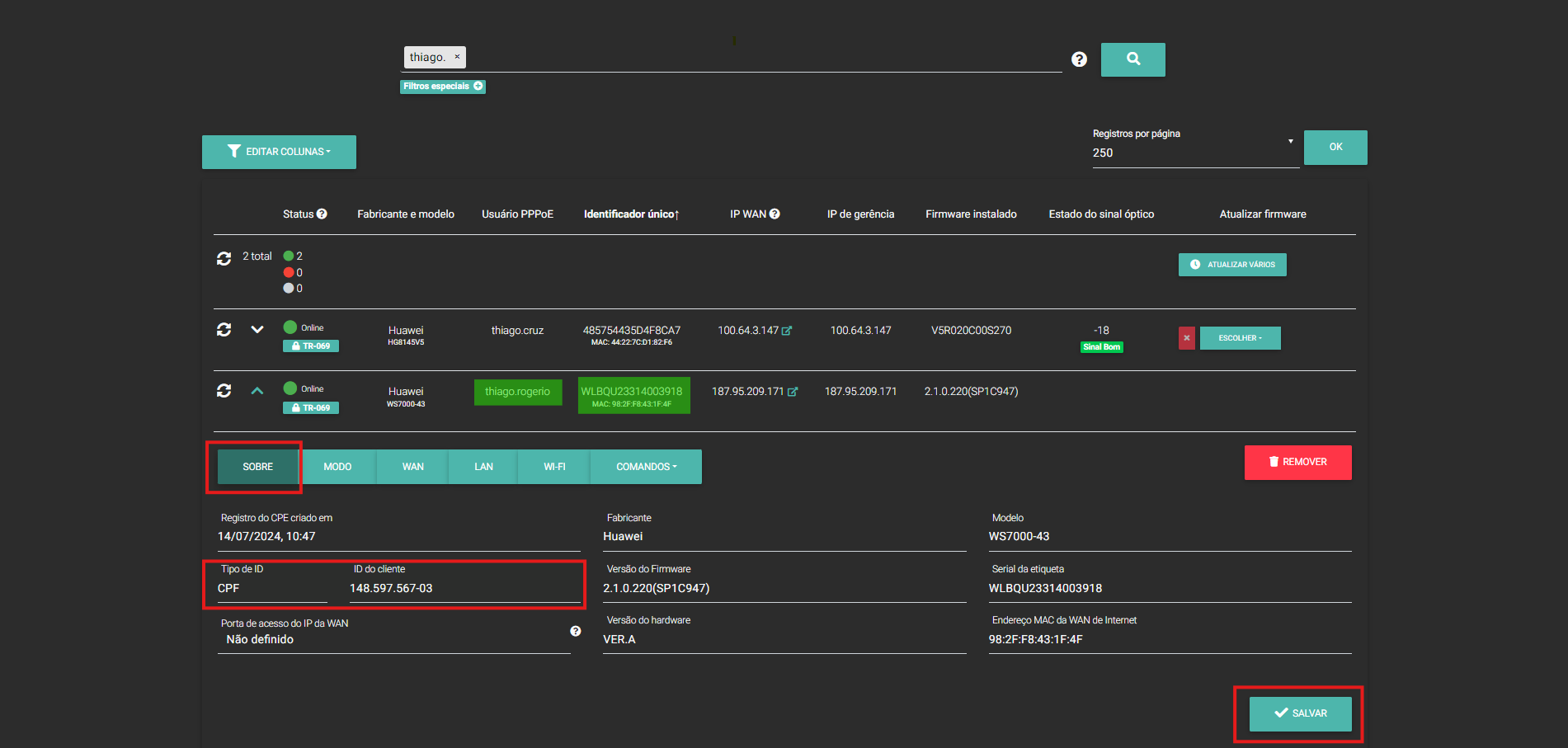Refresh the thiago.cruz device row
Image resolution: width=1568 pixels, height=748 pixels.
tap(224, 330)
